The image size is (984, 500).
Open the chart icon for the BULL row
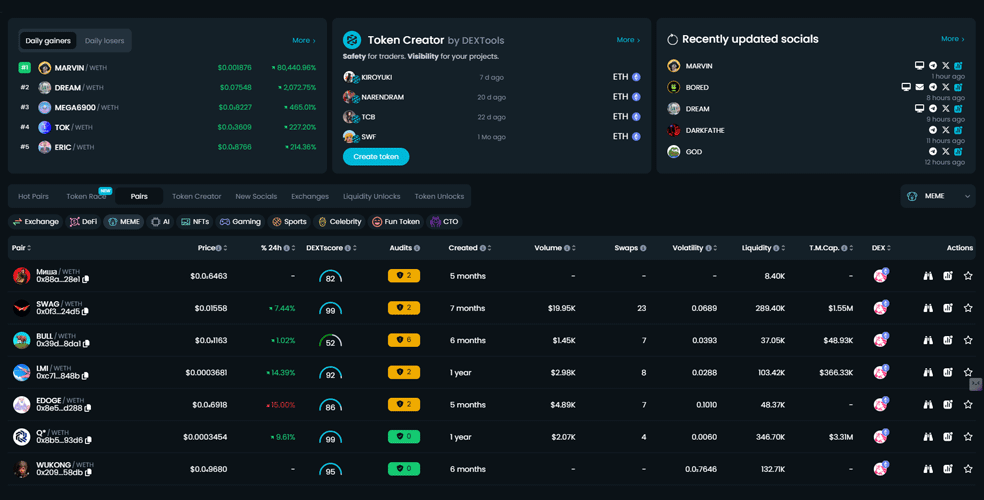tap(948, 340)
